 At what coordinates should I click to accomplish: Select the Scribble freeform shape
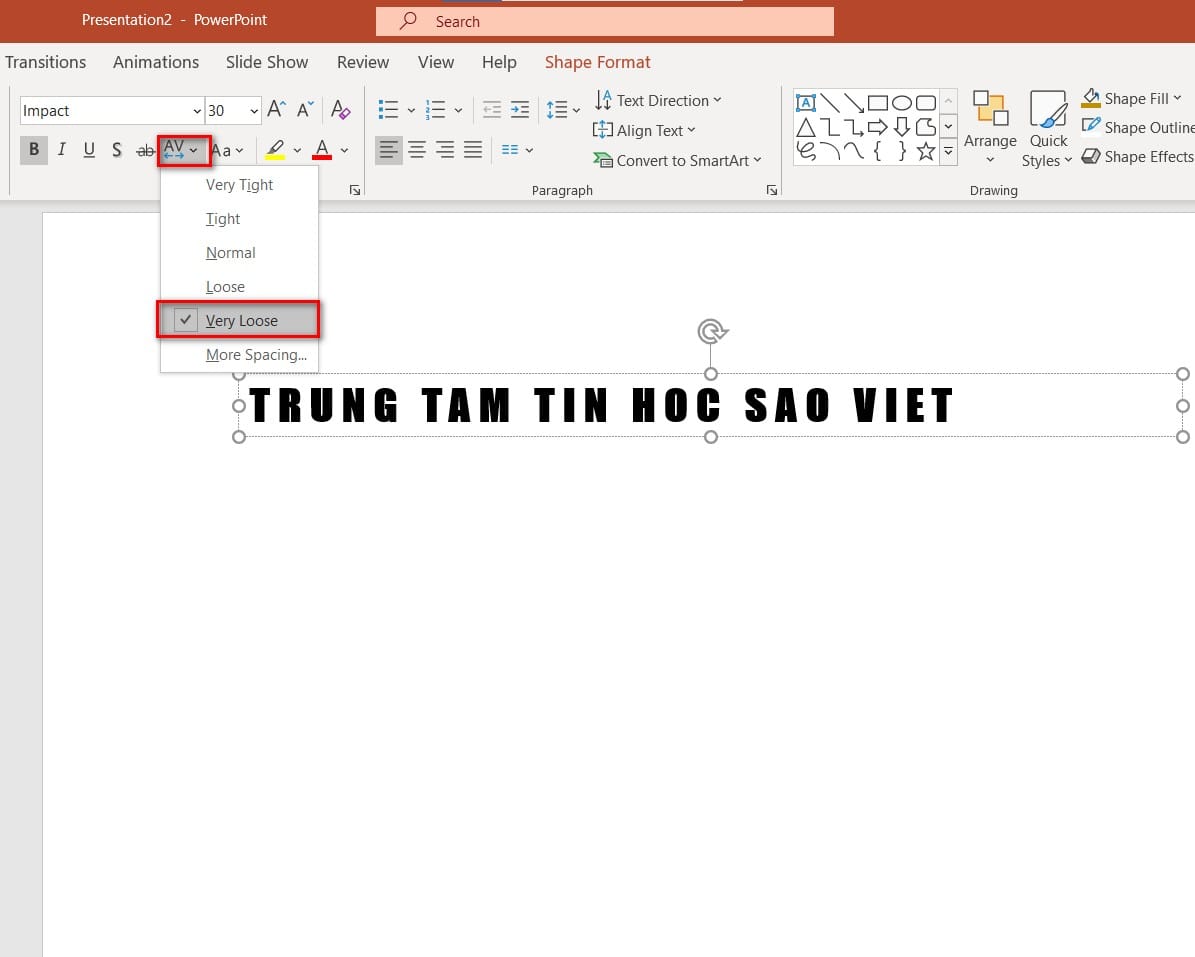pos(806,151)
